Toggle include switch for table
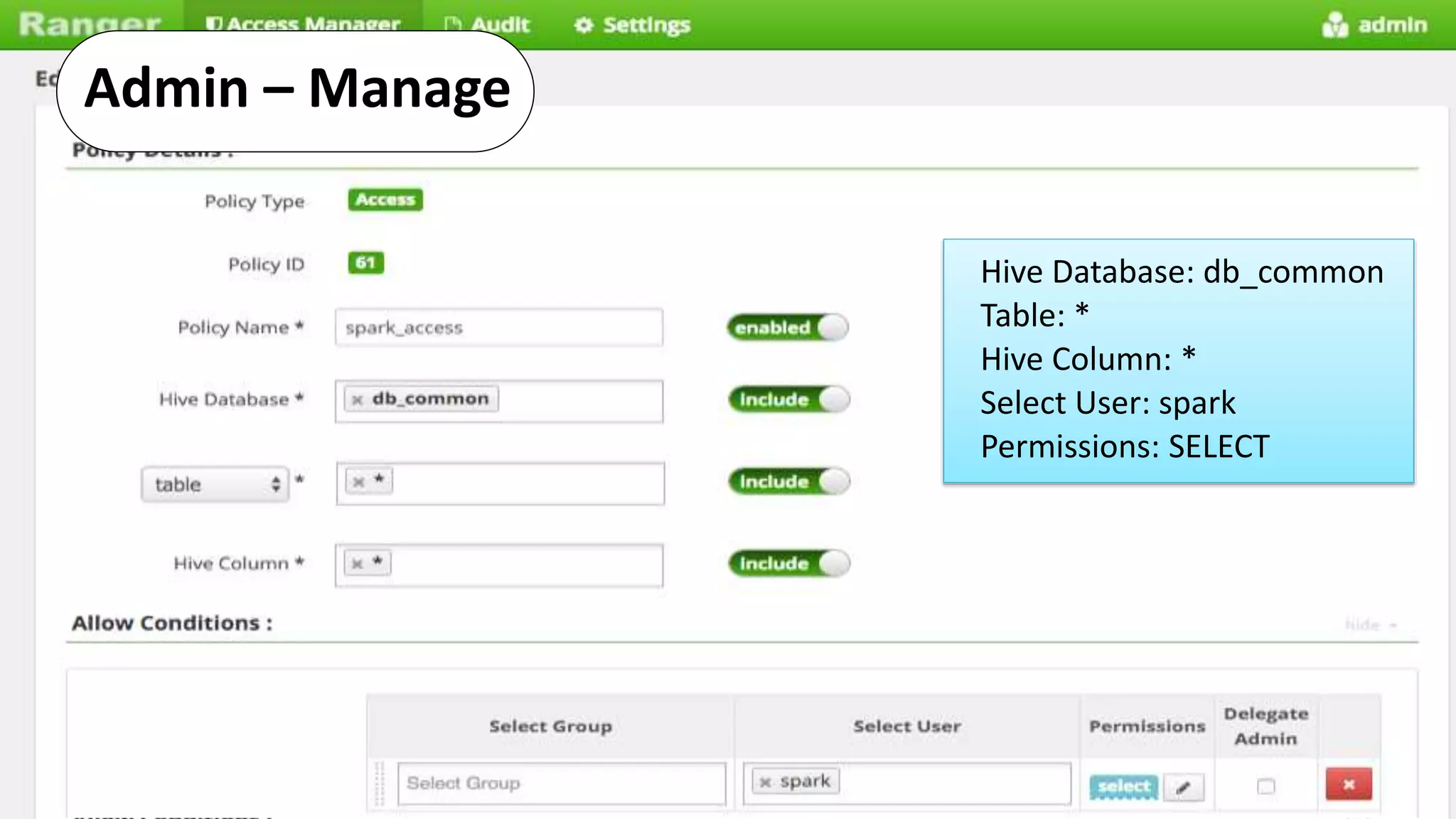 pos(789,481)
